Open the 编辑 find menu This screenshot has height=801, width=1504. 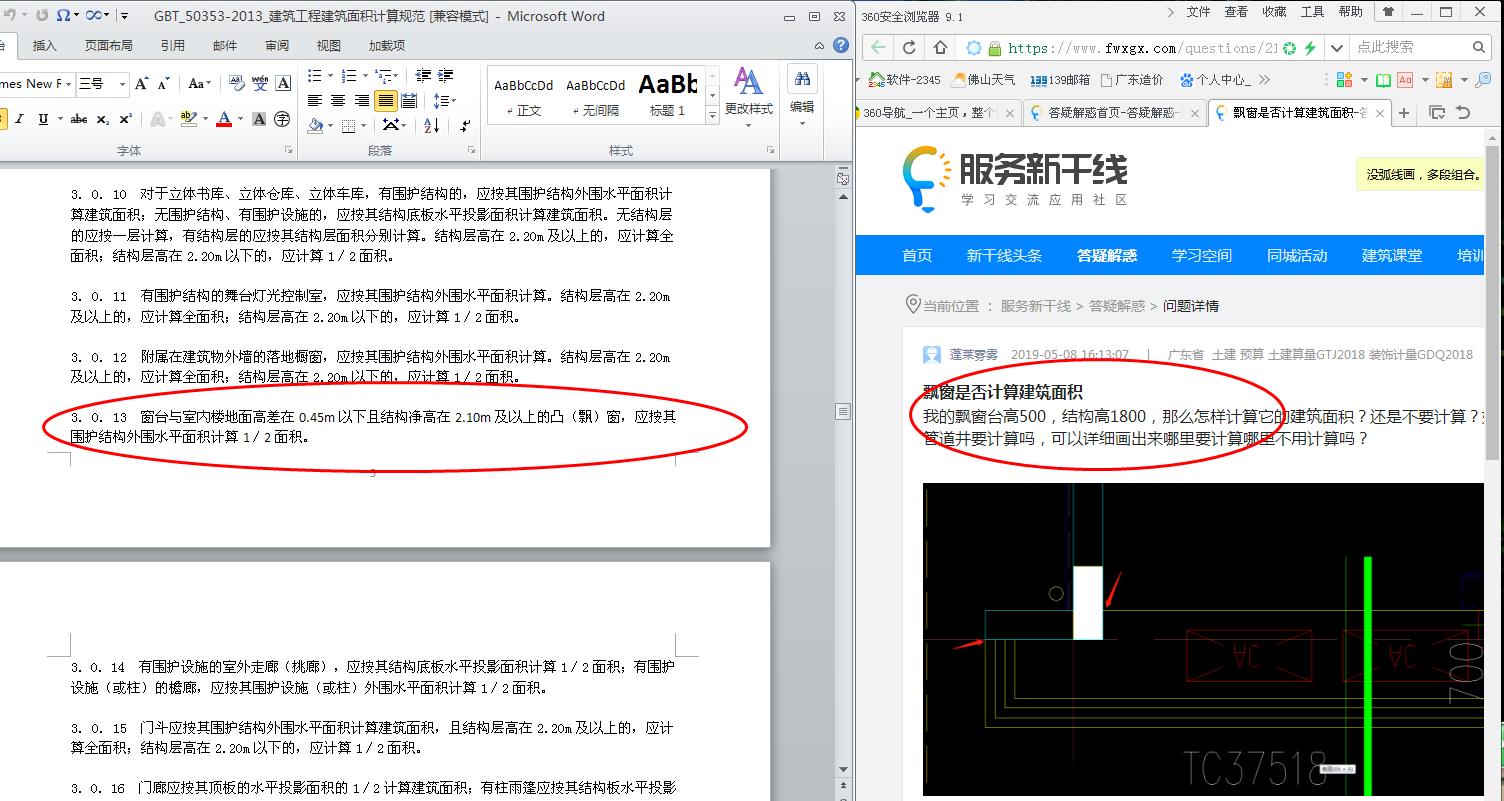(802, 96)
